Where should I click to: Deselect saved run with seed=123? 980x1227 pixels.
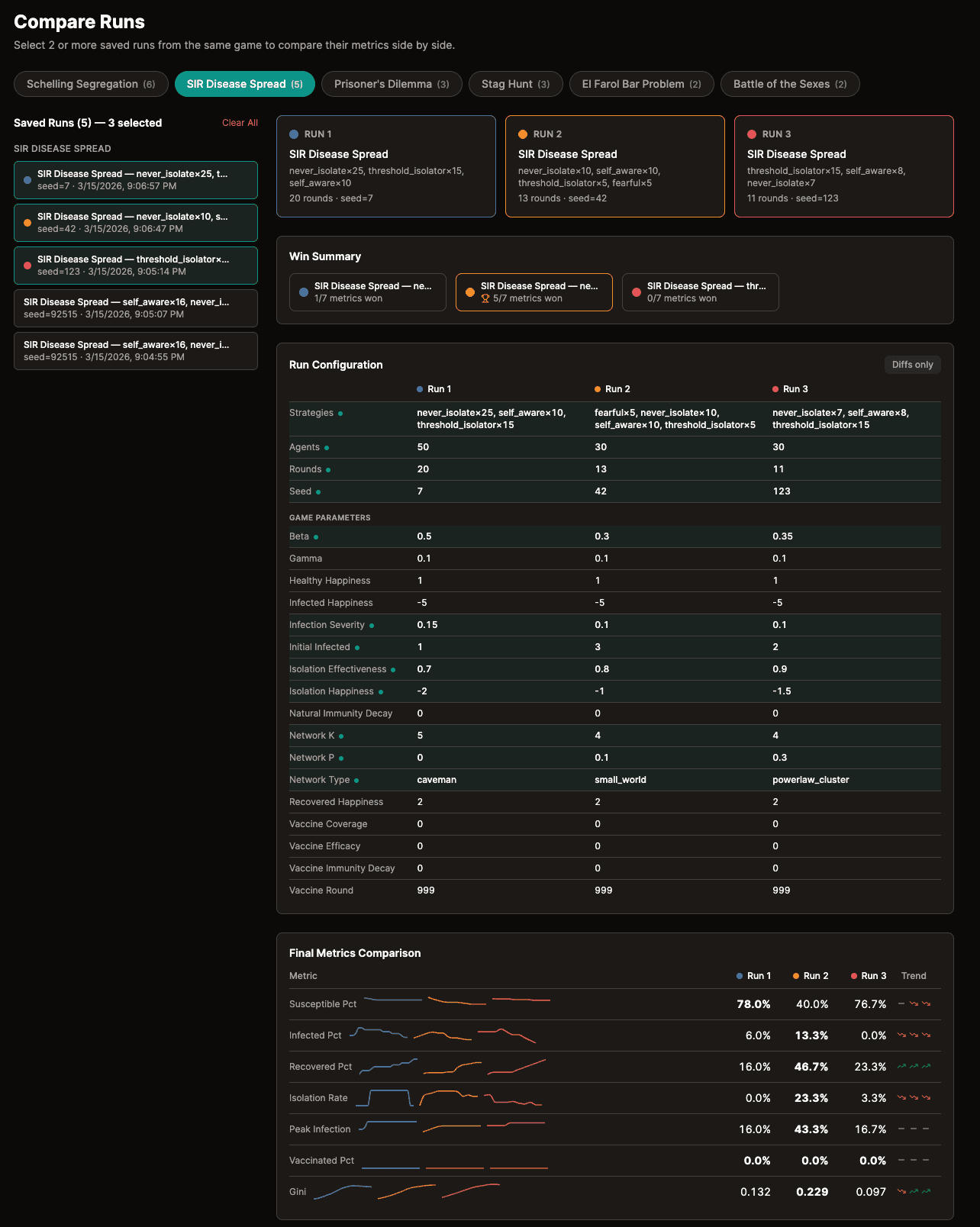point(136,266)
